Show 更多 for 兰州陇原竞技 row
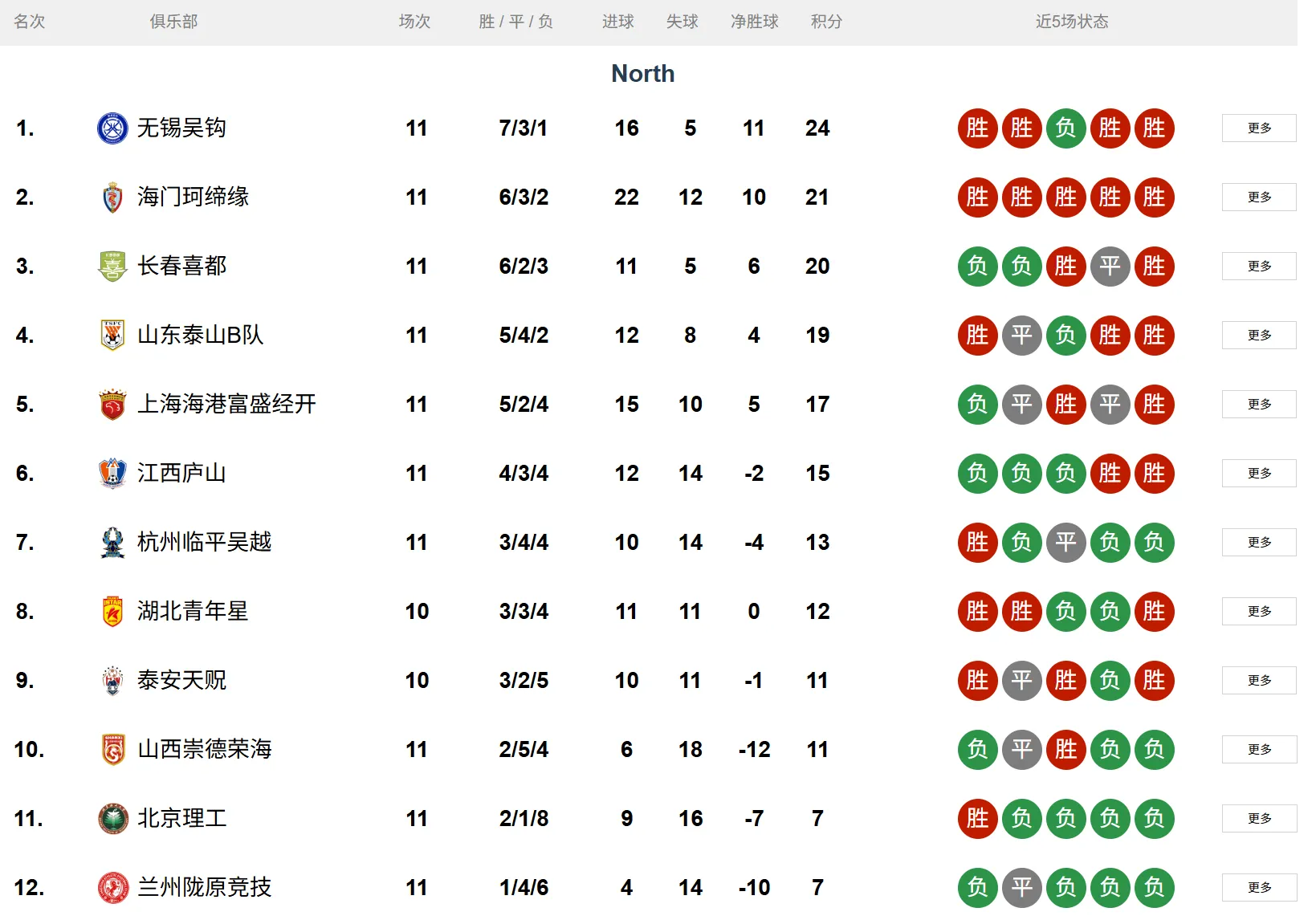 [x=1259, y=888]
